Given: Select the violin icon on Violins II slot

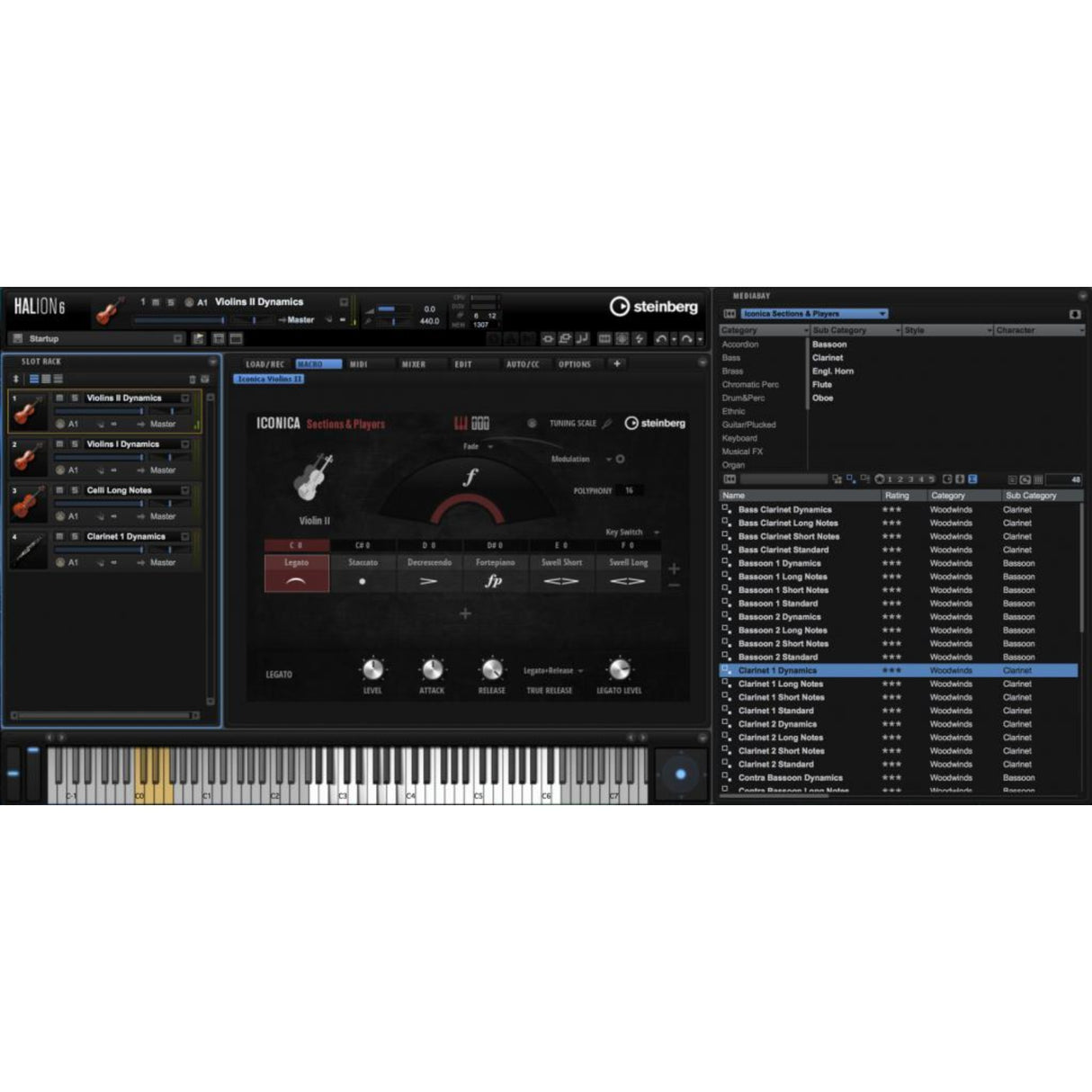Looking at the screenshot, I should (x=28, y=412).
